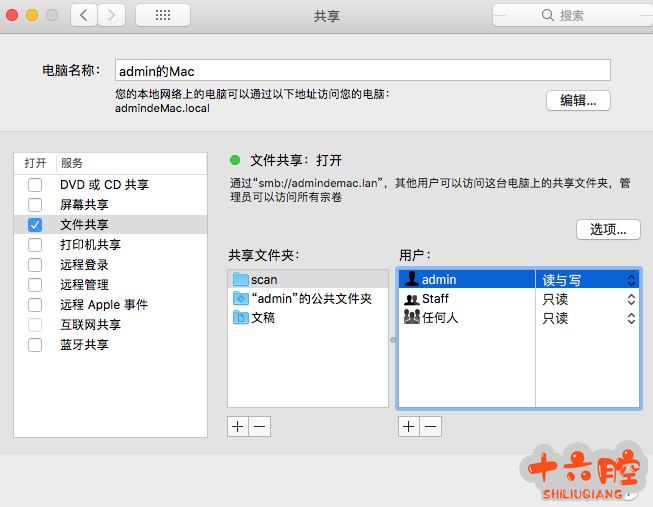Enable 远程登录 checkbox
This screenshot has width=653, height=507.
(x=35, y=265)
